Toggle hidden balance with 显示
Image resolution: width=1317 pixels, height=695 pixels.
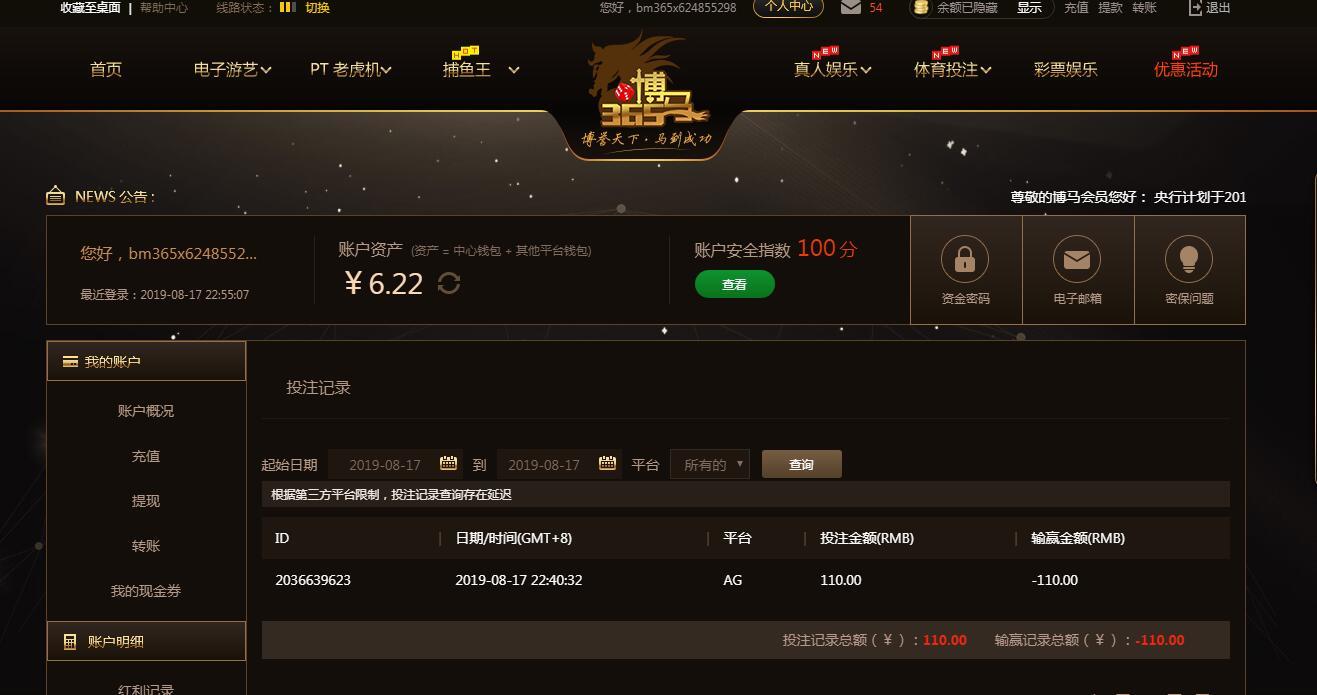[x=1029, y=8]
